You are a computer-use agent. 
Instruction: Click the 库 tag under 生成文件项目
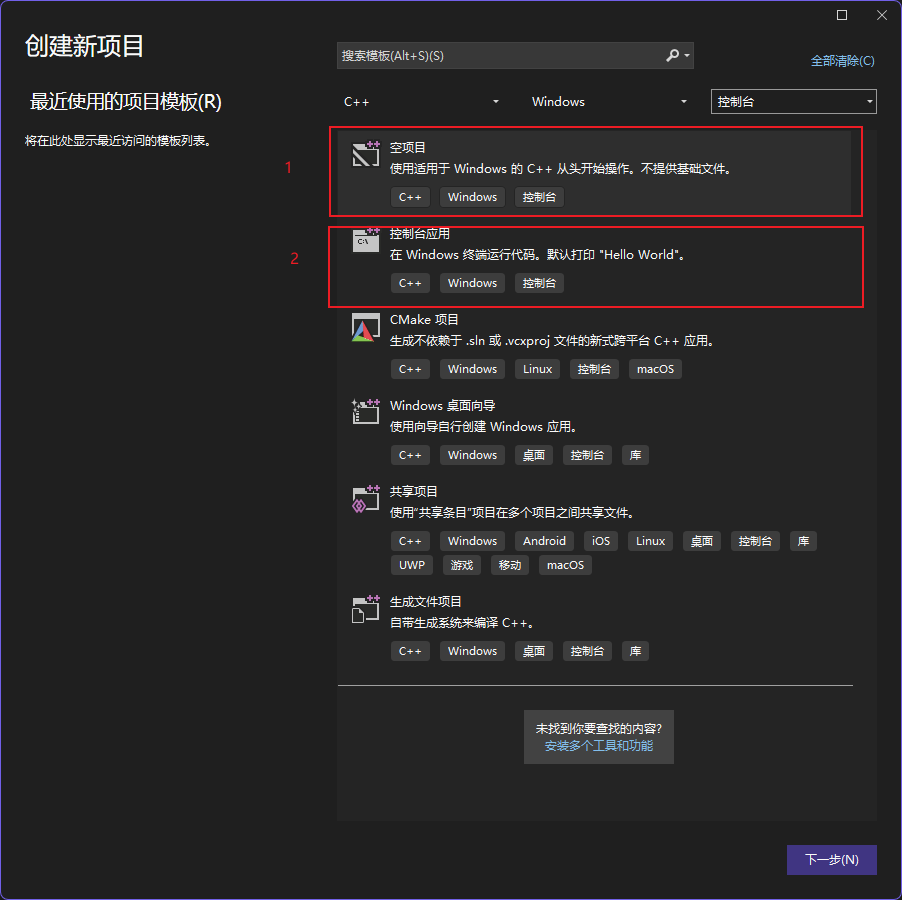tap(635, 651)
